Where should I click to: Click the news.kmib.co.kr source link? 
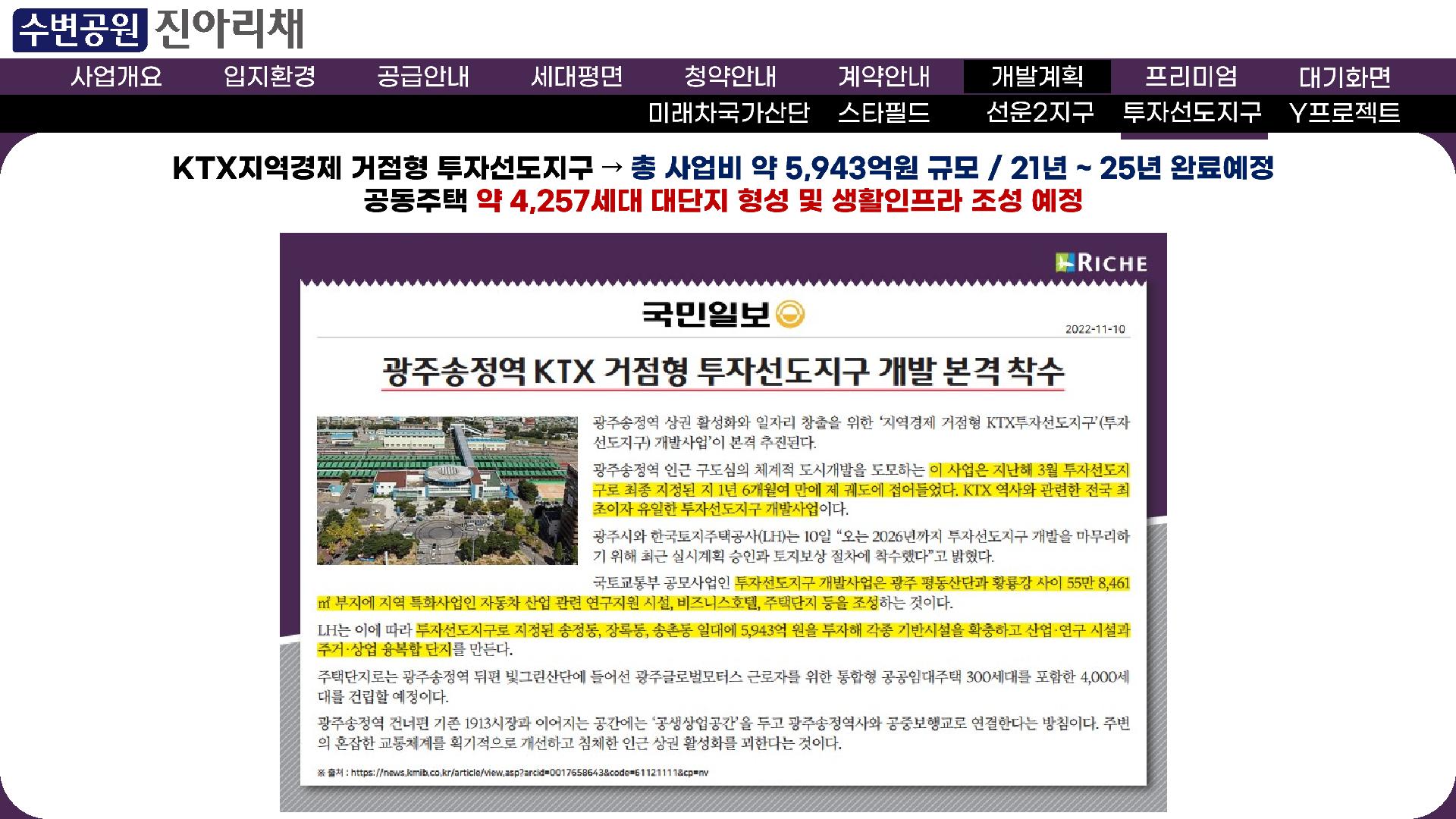[x=529, y=773]
